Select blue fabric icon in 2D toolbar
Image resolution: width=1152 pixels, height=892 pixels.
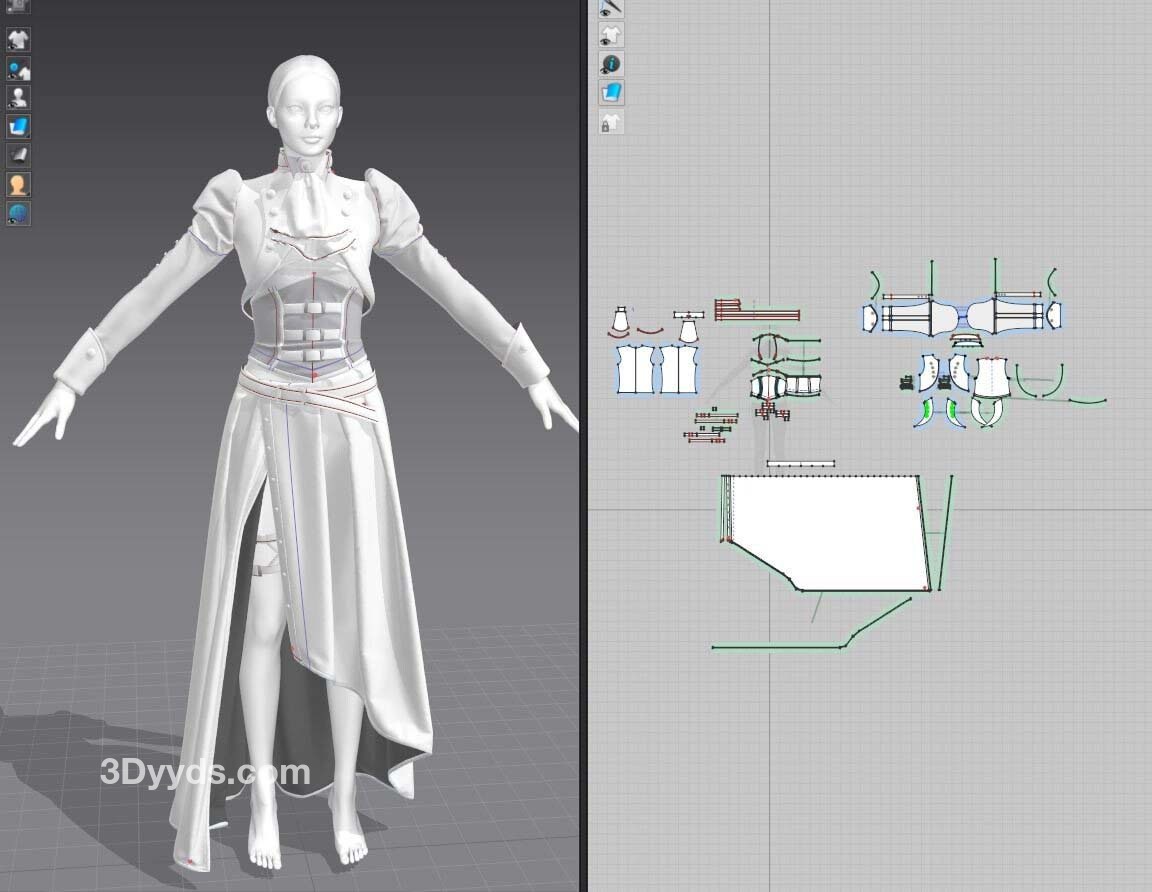pos(611,93)
